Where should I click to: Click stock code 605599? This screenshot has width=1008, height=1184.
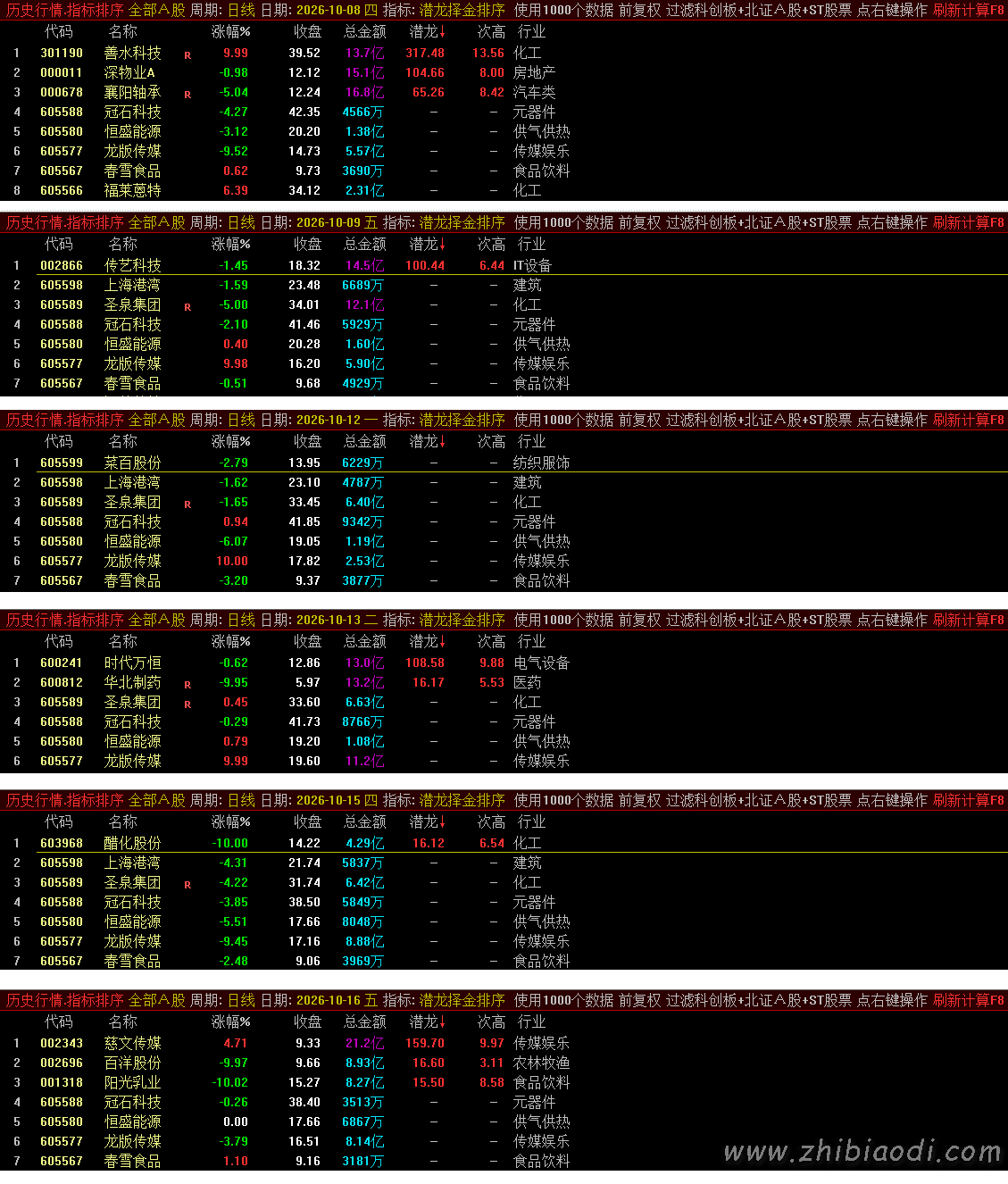[x=62, y=463]
